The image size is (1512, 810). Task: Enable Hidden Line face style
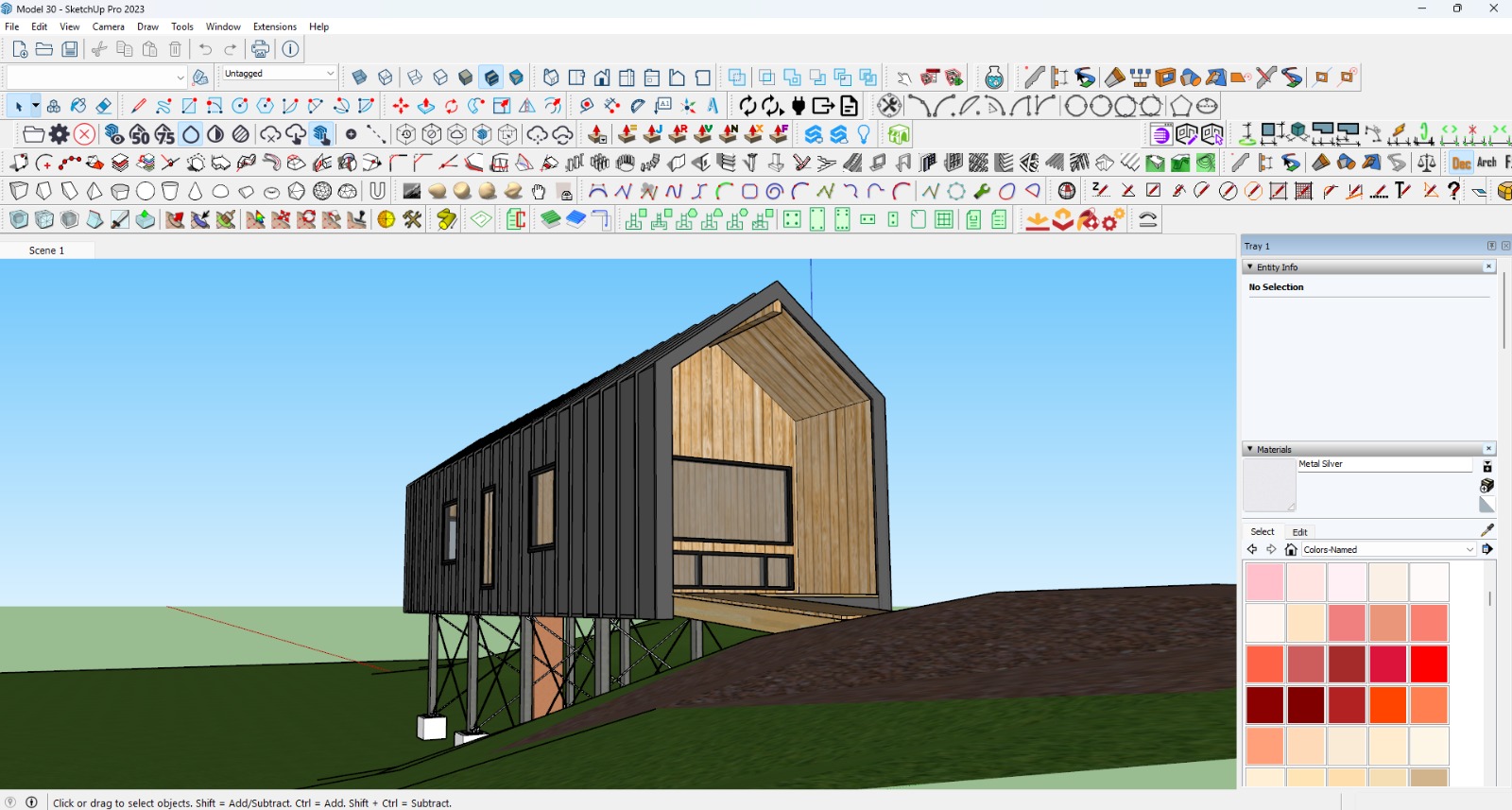click(x=440, y=78)
